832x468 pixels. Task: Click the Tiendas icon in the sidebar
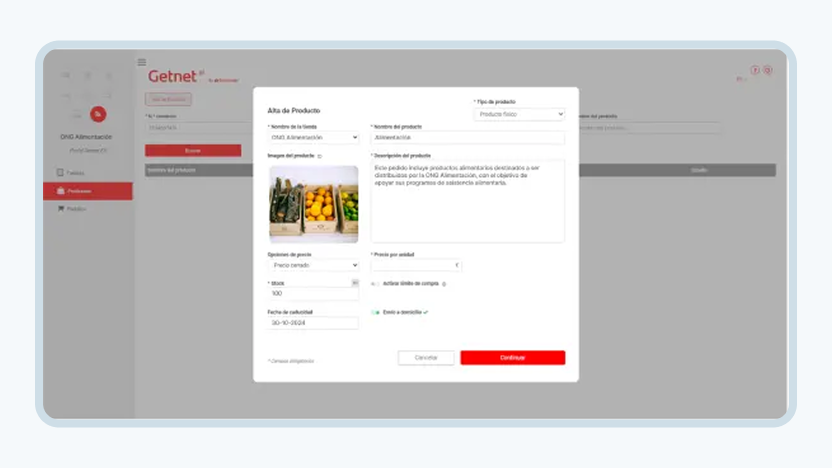point(60,172)
